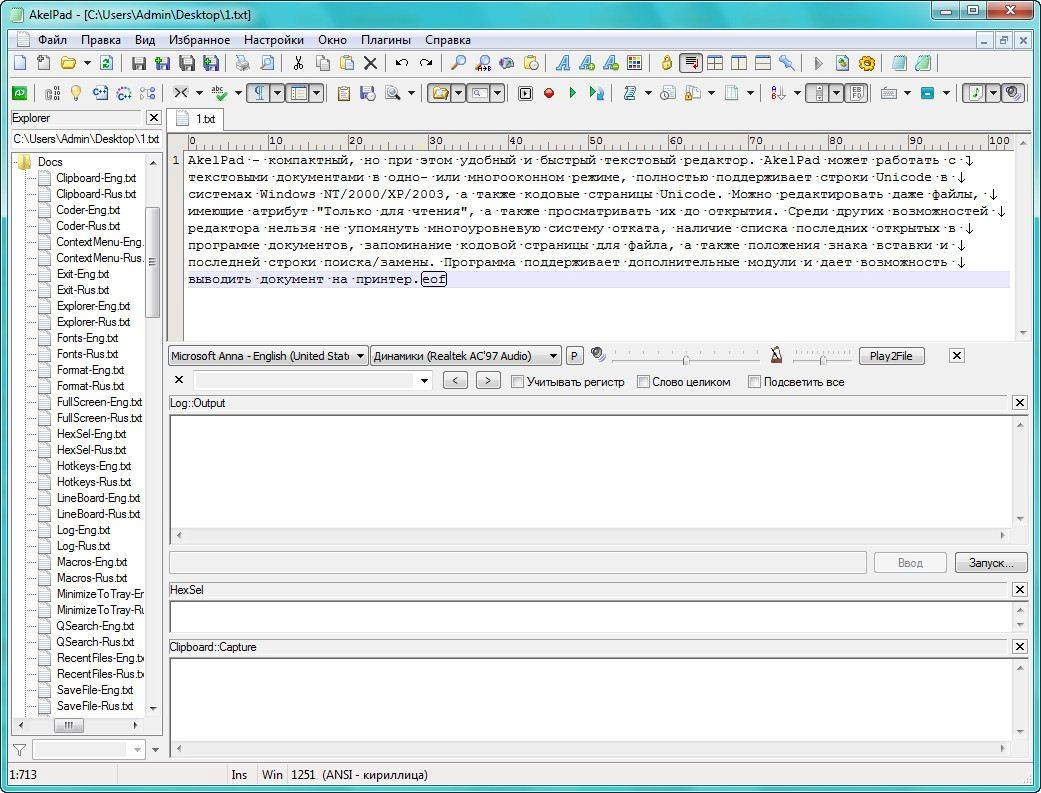1041x793 pixels.
Task: Toggle the EB F0 HexSel button
Action: point(857,93)
